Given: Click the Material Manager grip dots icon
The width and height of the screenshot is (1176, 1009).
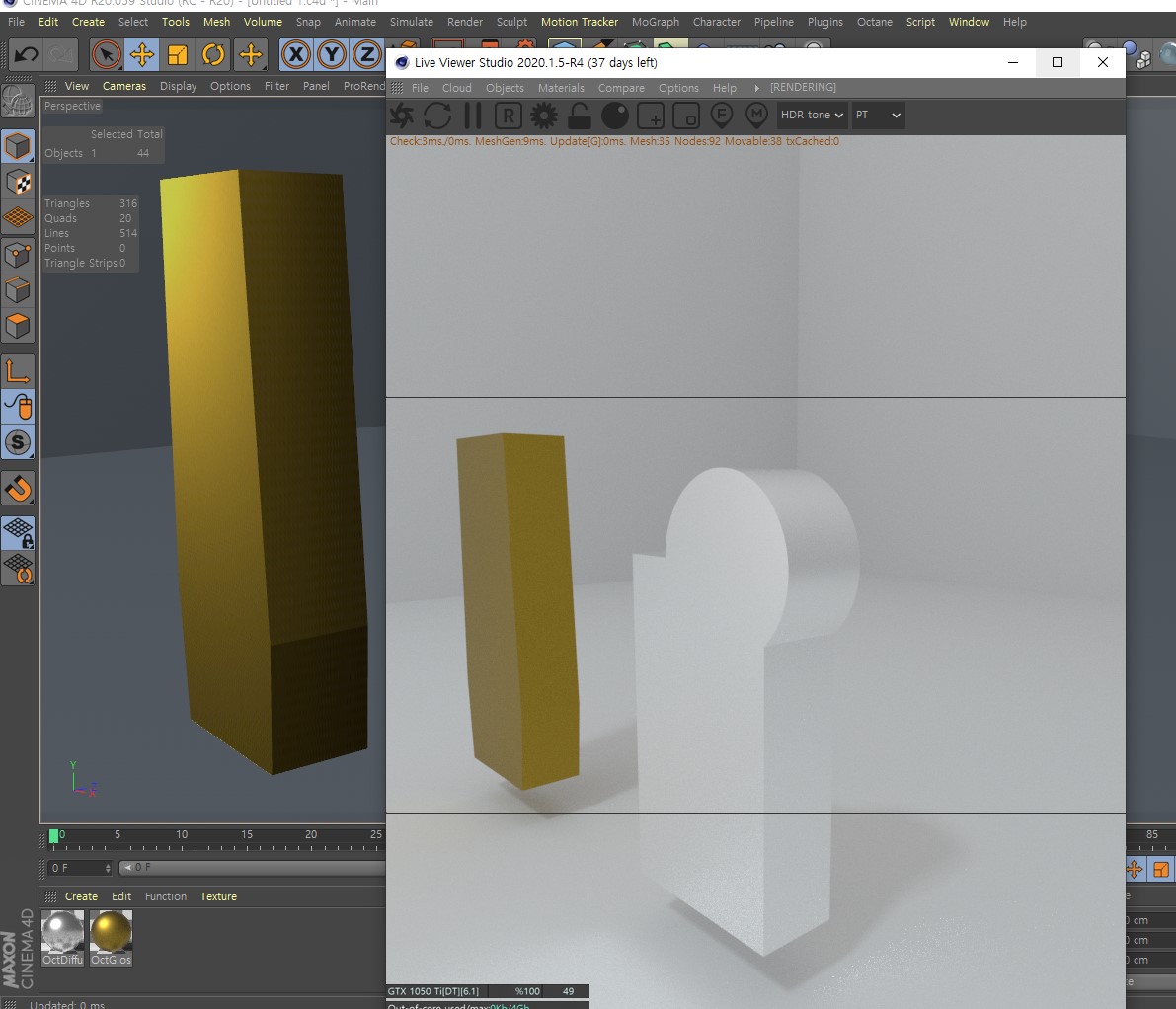Looking at the screenshot, I should (51, 896).
